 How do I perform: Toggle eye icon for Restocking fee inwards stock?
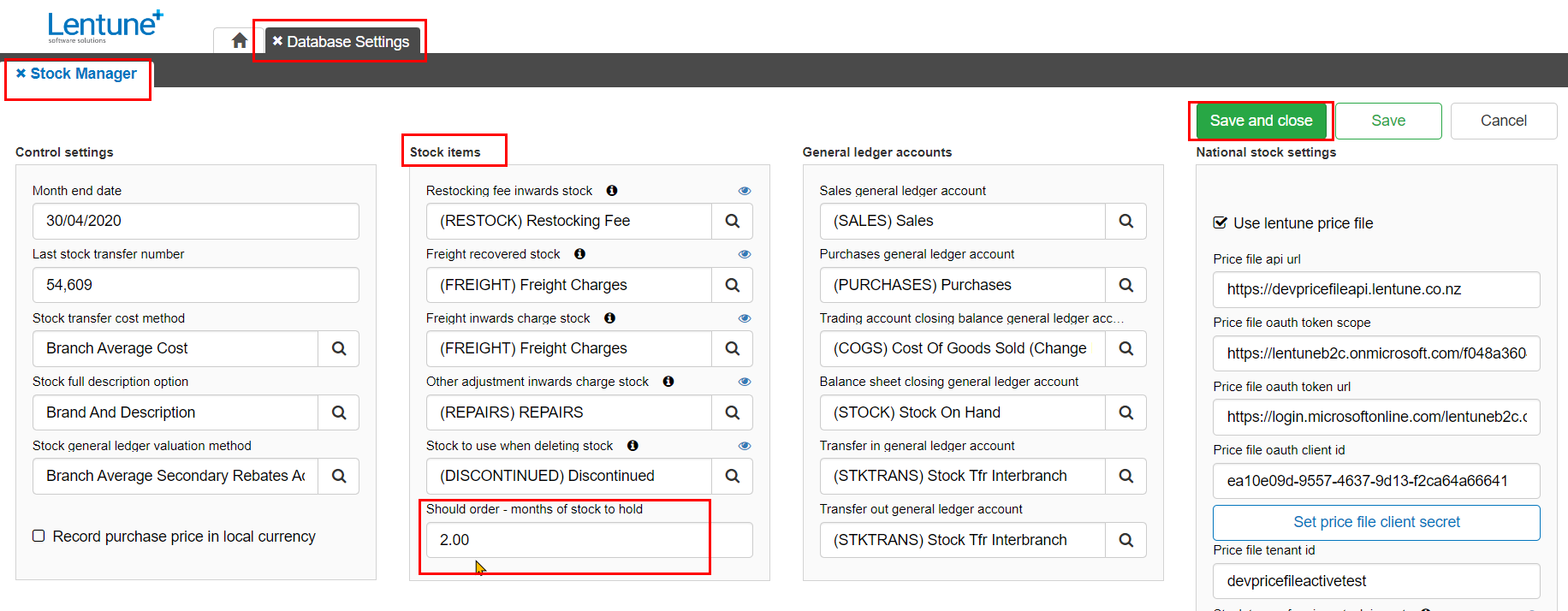[x=745, y=191]
